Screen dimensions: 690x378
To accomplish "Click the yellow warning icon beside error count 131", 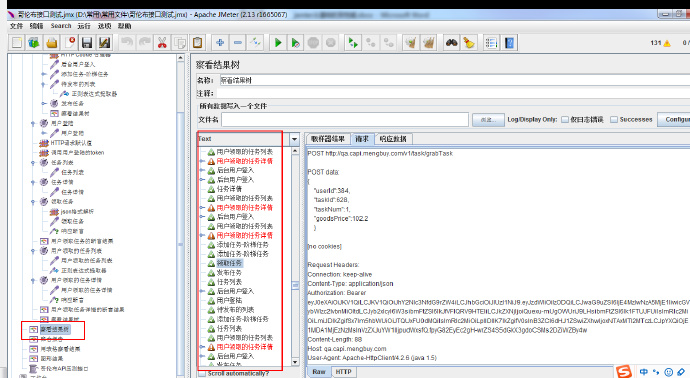I will coord(667,43).
